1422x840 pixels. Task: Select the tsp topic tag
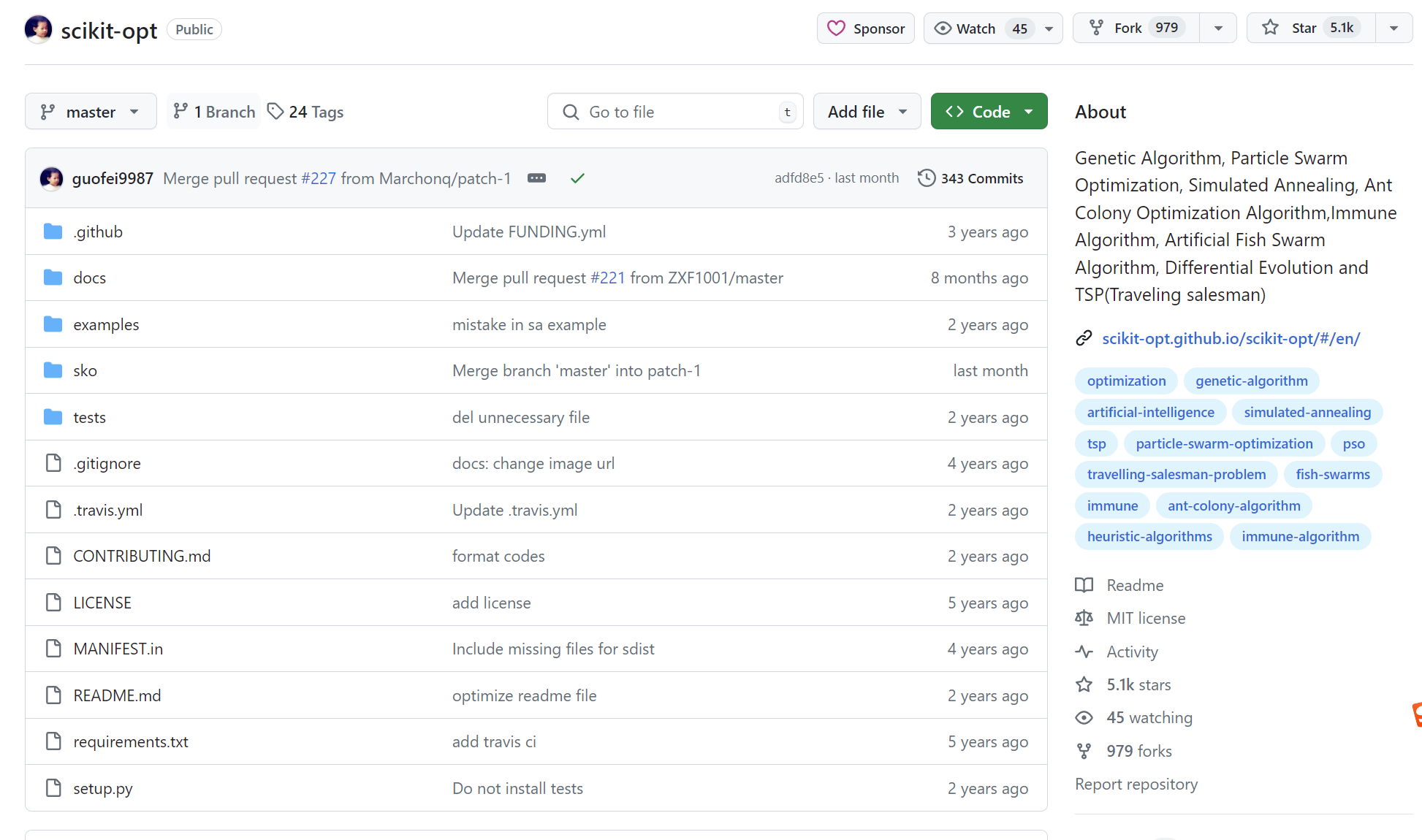click(x=1096, y=443)
